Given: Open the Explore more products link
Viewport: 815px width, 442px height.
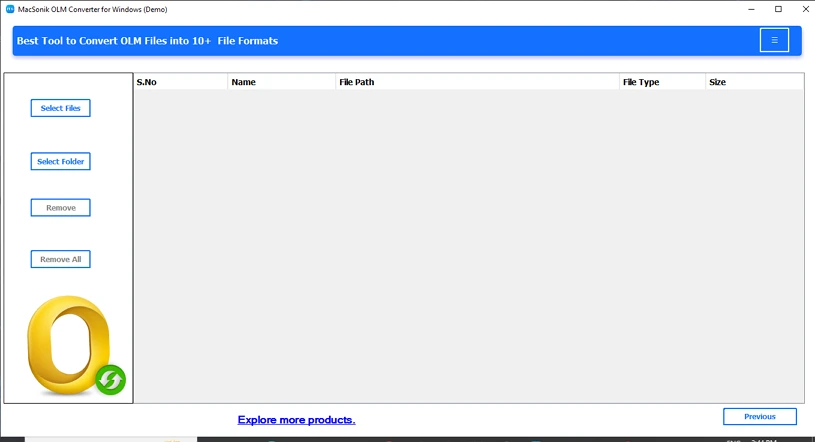Looking at the screenshot, I should coord(296,420).
